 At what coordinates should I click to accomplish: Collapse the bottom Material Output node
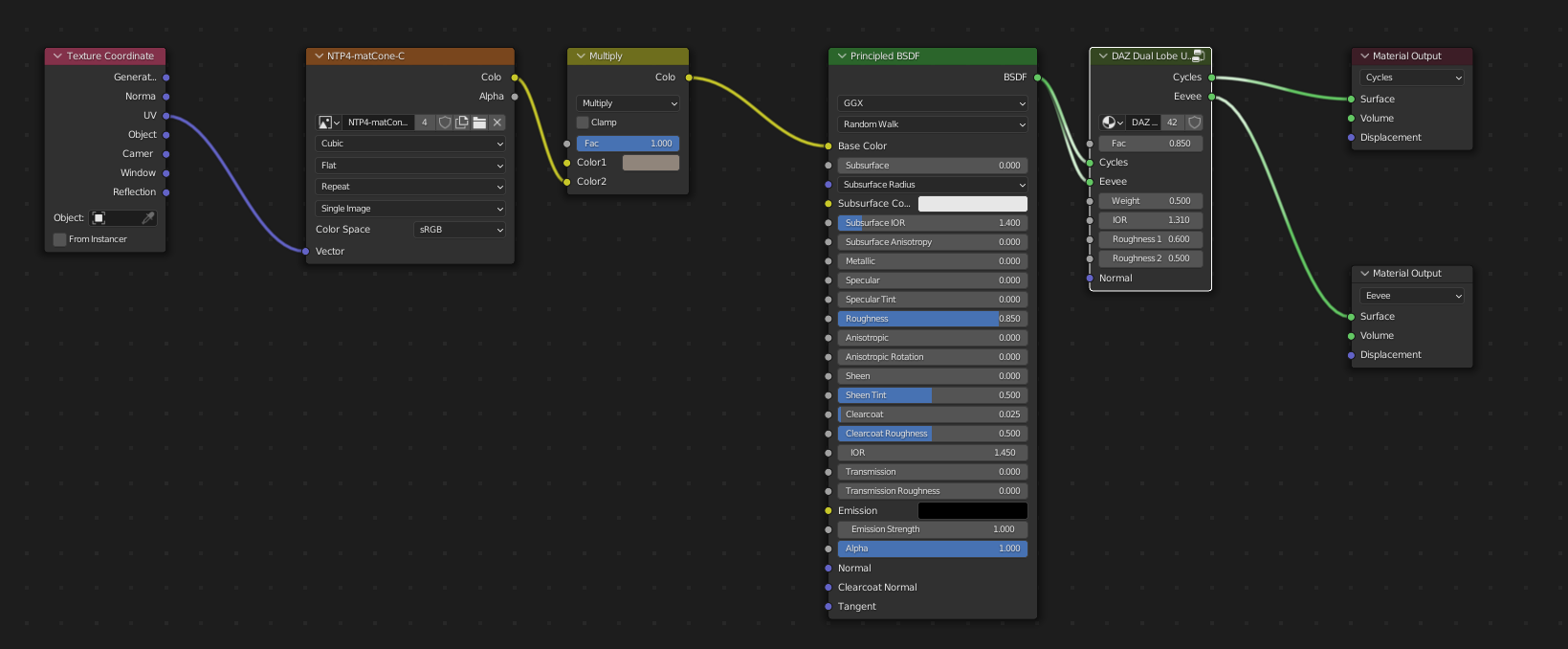click(x=1364, y=274)
